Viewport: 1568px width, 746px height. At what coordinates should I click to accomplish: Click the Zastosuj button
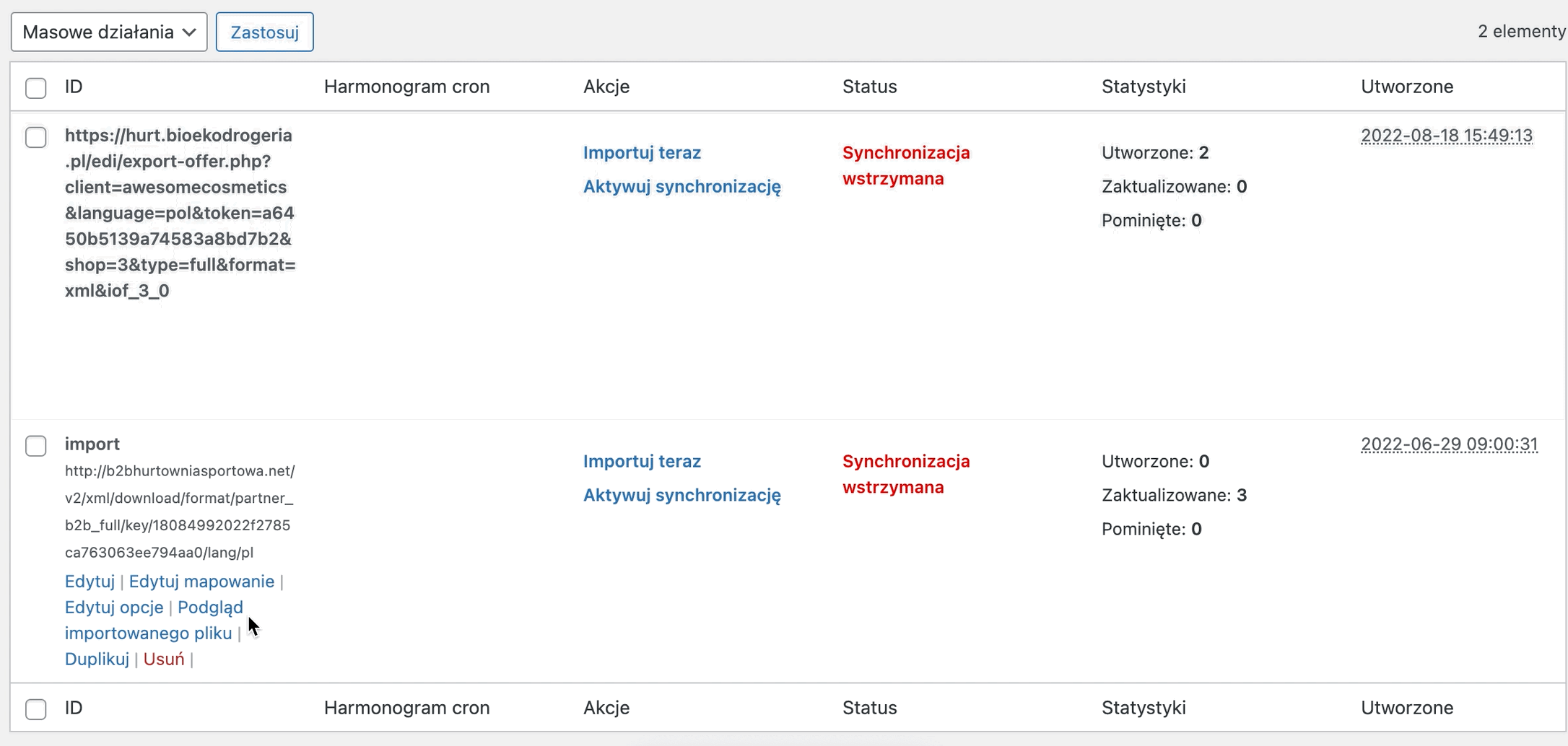point(264,32)
